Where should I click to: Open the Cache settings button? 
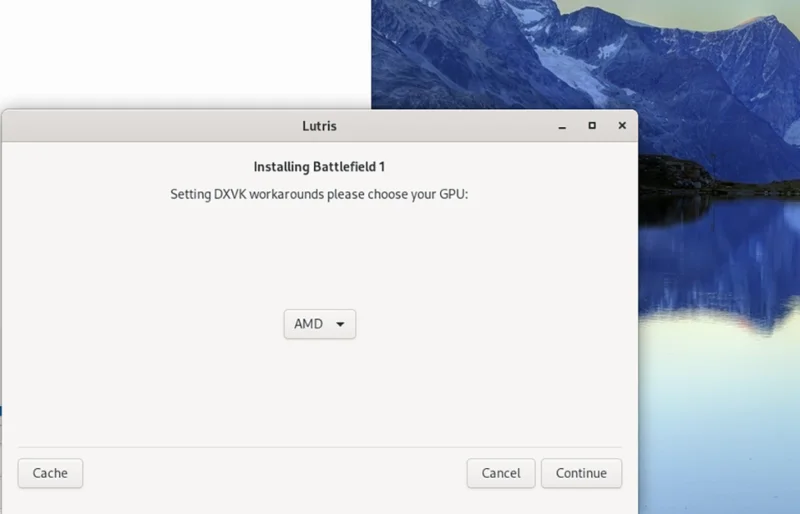coord(50,473)
